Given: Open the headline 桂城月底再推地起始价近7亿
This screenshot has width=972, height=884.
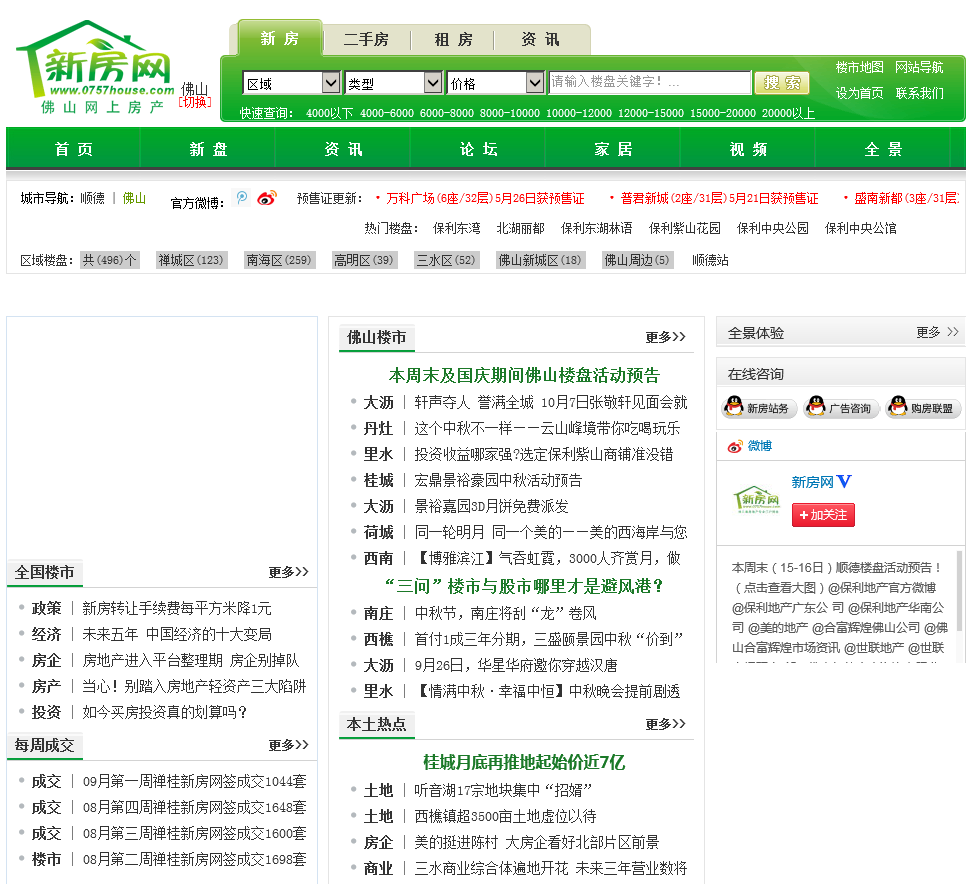Looking at the screenshot, I should pyautogui.click(x=524, y=762).
